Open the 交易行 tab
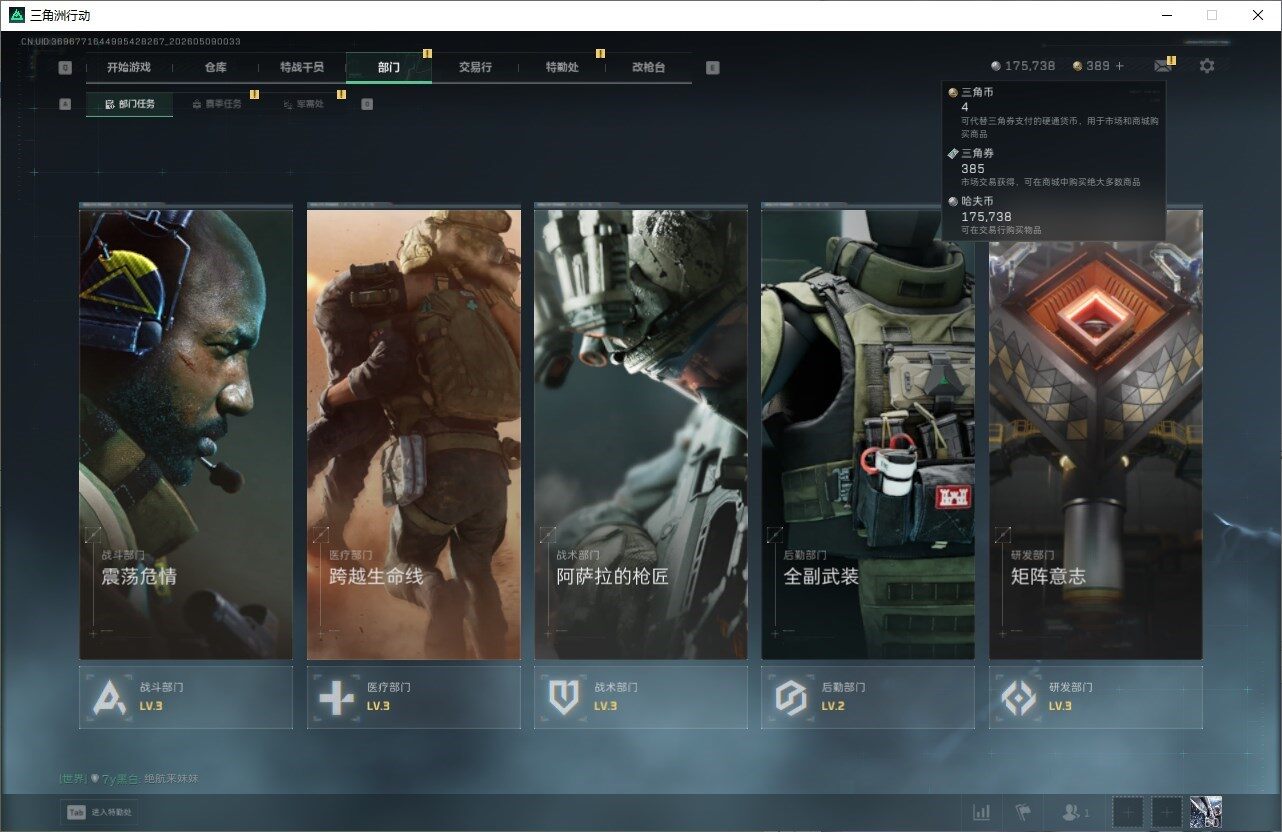The width and height of the screenshot is (1282, 832). [x=475, y=67]
